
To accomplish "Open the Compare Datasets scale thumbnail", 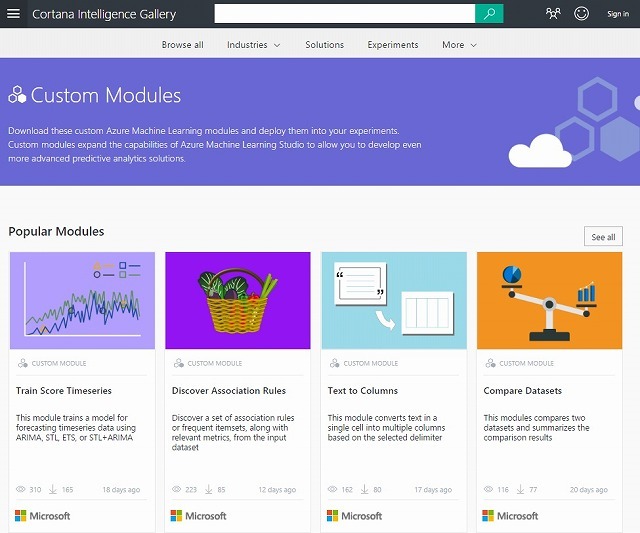I will pos(549,300).
